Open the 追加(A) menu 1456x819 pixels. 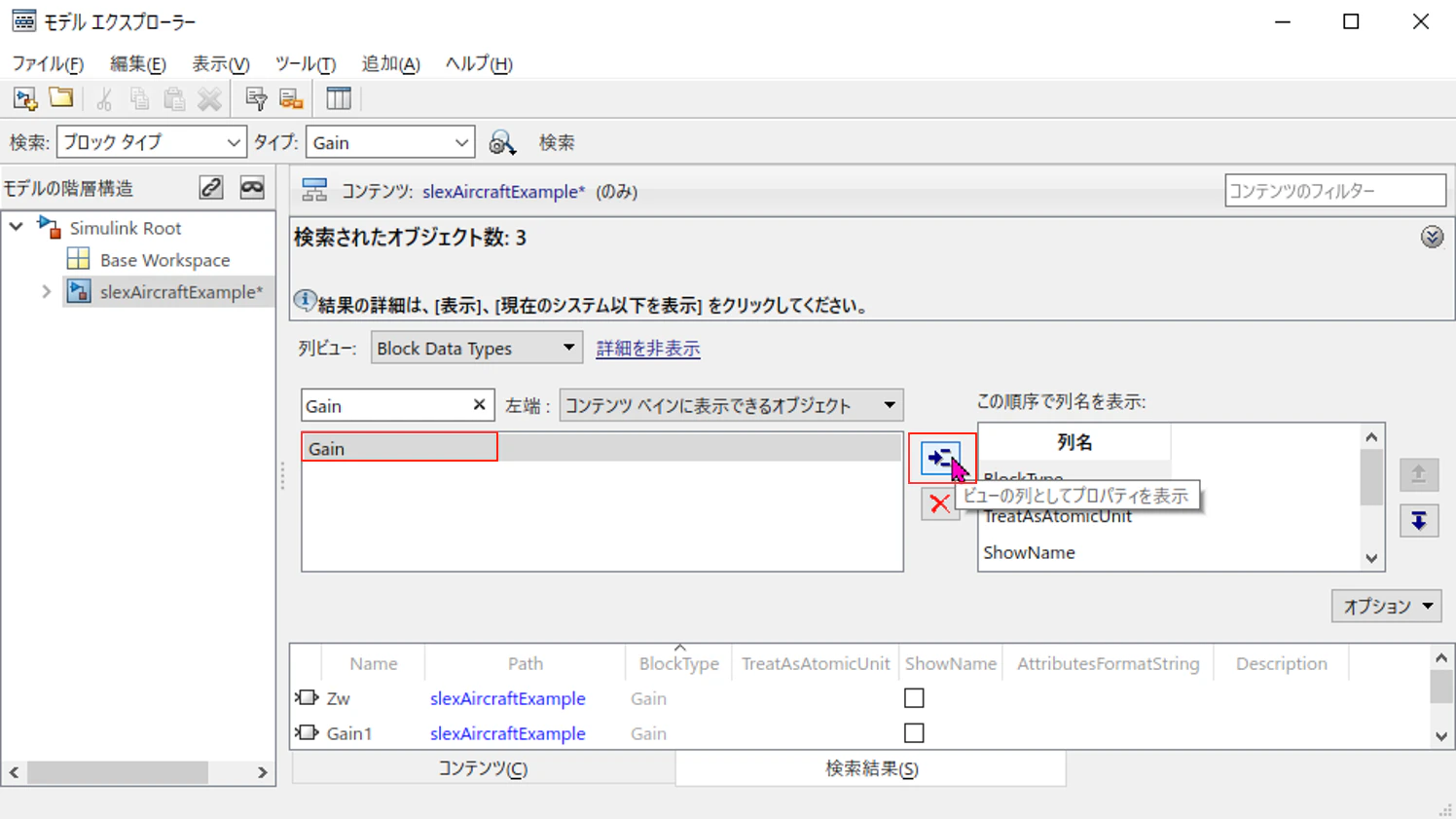pos(390,64)
